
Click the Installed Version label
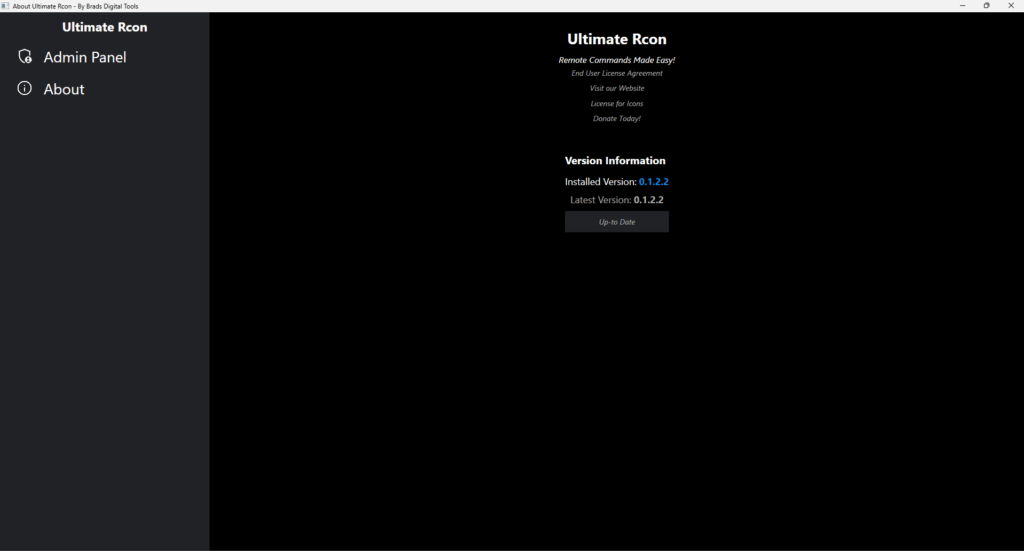[x=600, y=181]
